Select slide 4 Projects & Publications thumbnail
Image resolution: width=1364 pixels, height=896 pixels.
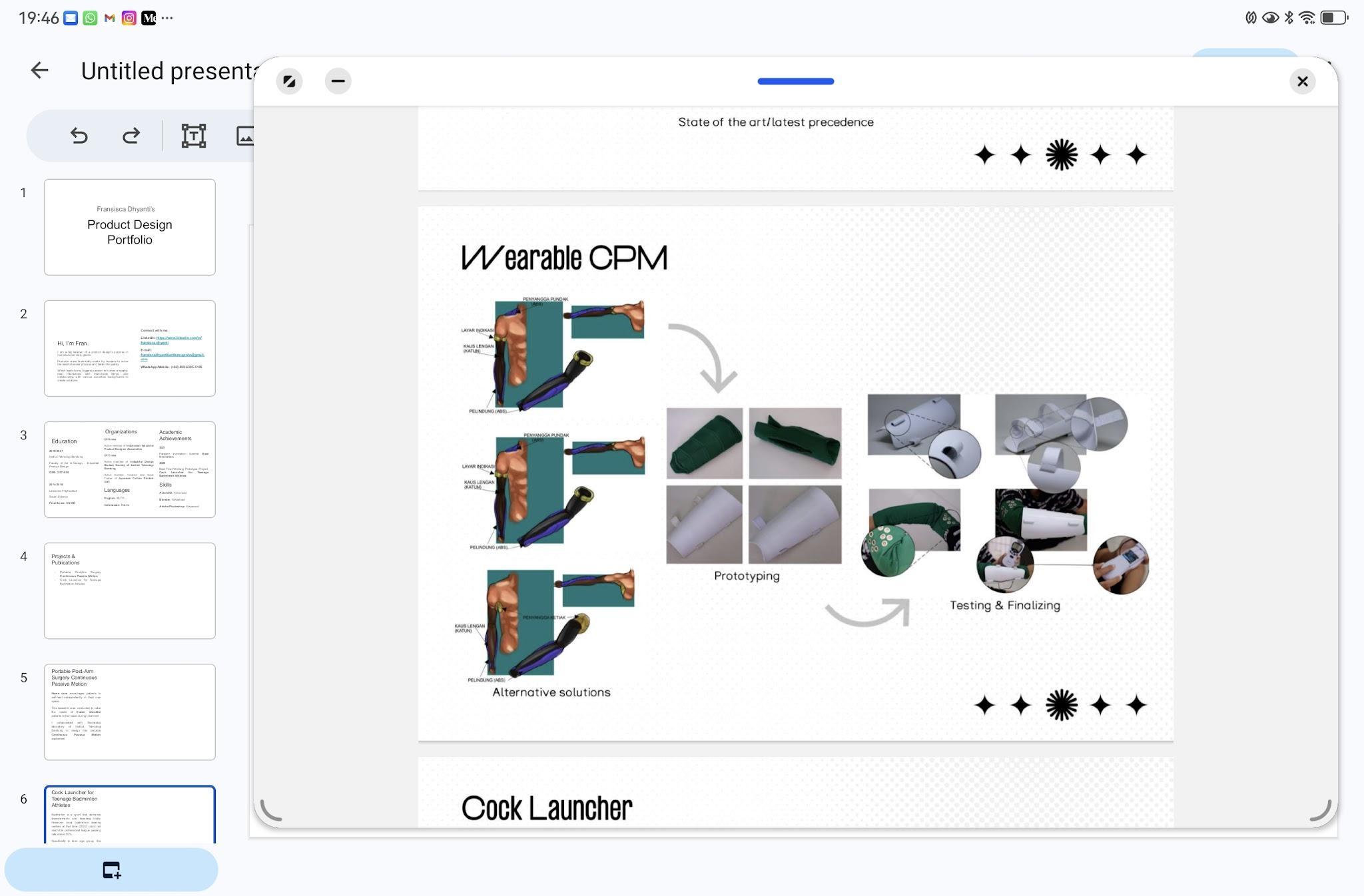130,590
